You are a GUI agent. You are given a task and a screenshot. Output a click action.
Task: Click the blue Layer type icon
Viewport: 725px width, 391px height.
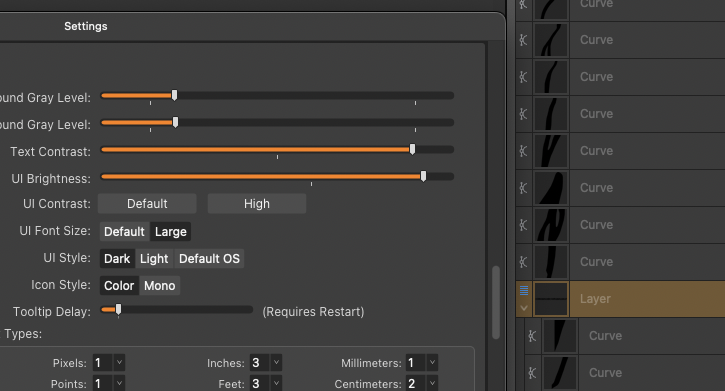[x=524, y=290]
